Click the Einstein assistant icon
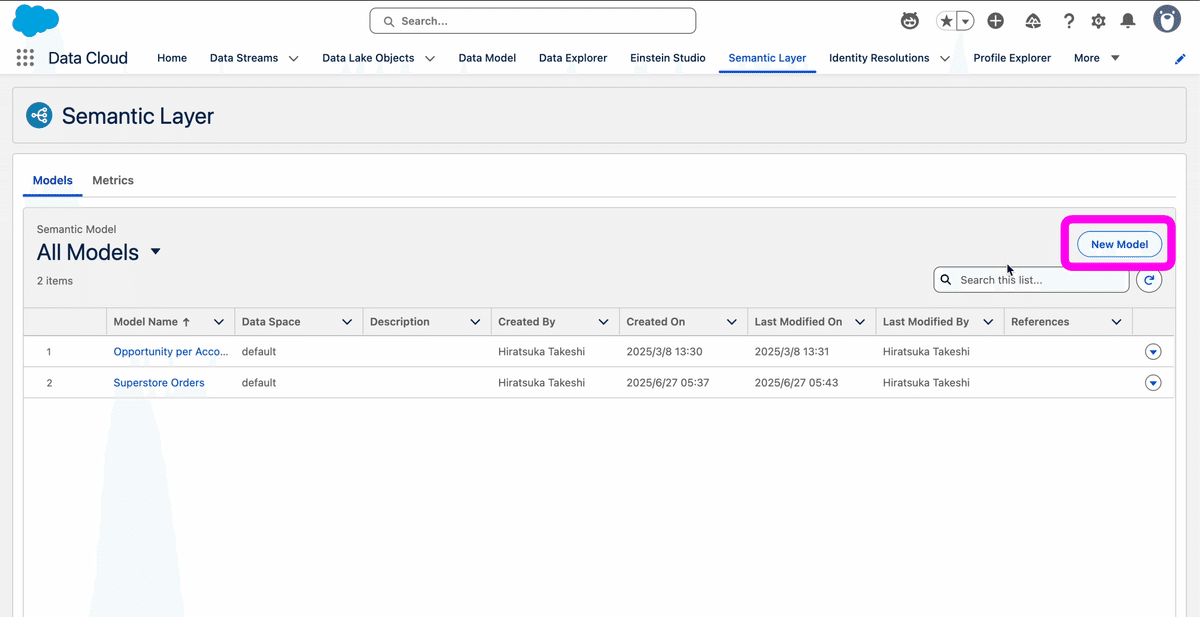This screenshot has height=617, width=1200. point(909,20)
